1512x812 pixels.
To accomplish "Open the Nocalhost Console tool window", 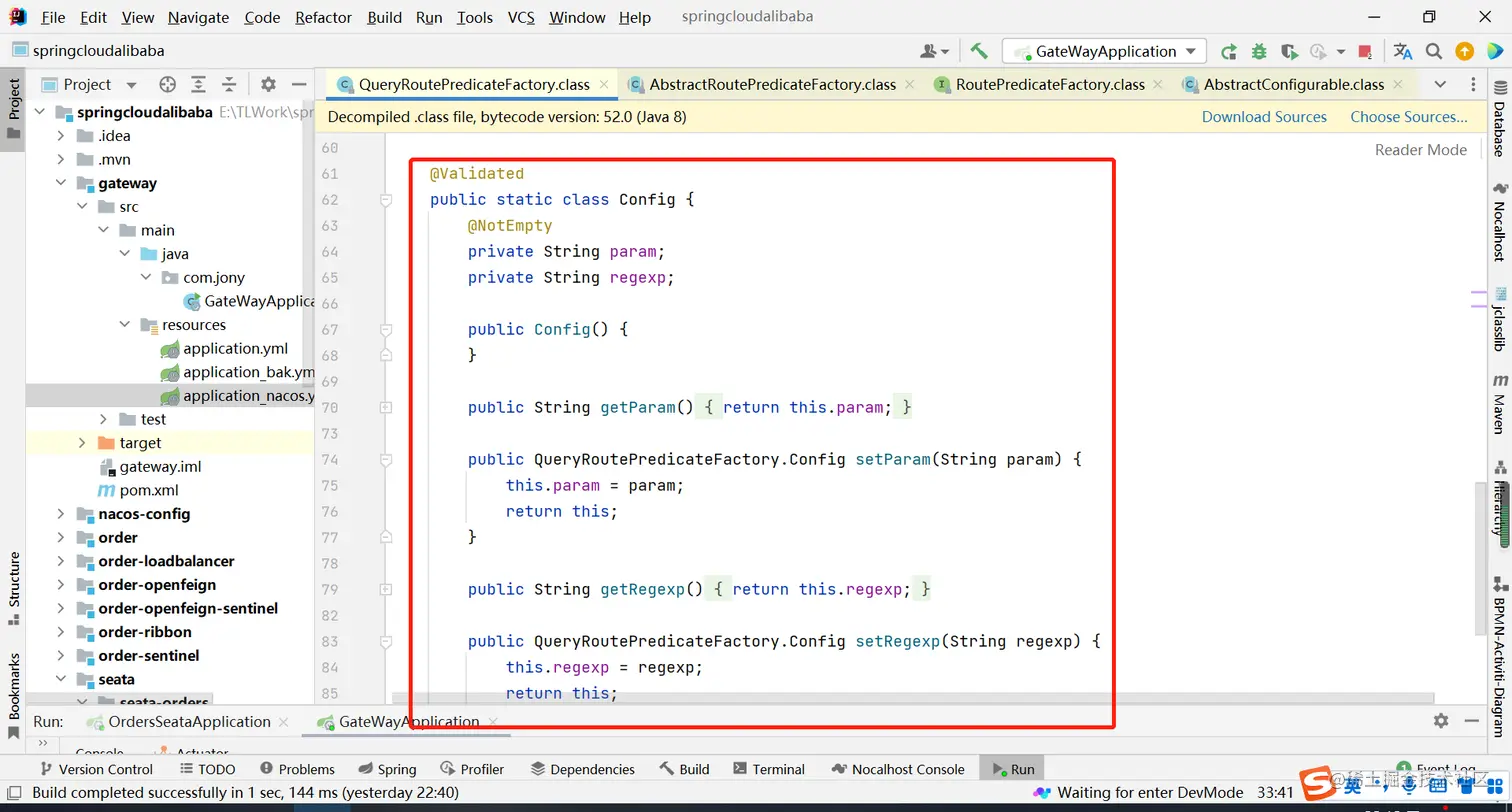I will [897, 769].
